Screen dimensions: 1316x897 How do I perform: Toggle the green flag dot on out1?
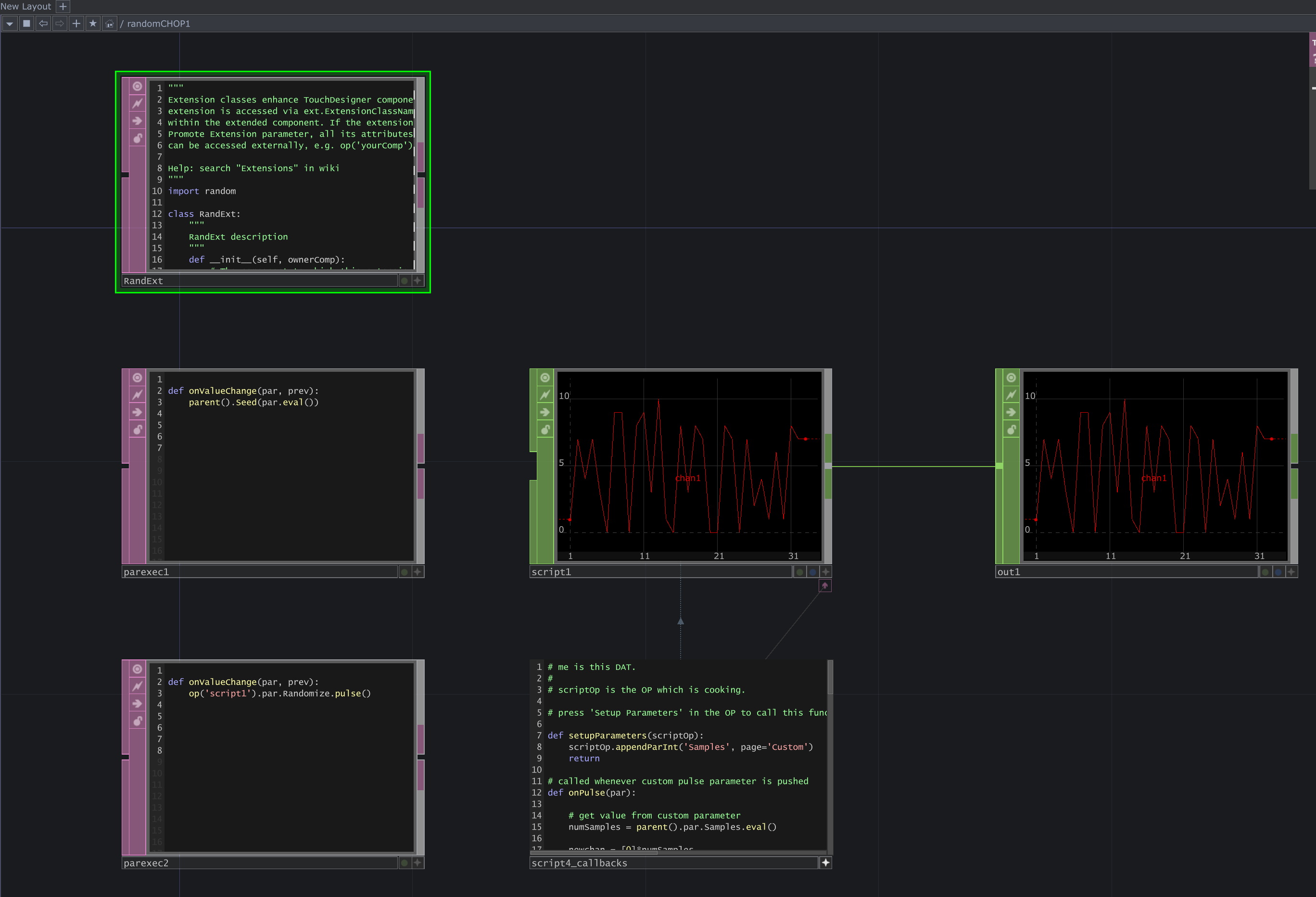tap(1265, 572)
